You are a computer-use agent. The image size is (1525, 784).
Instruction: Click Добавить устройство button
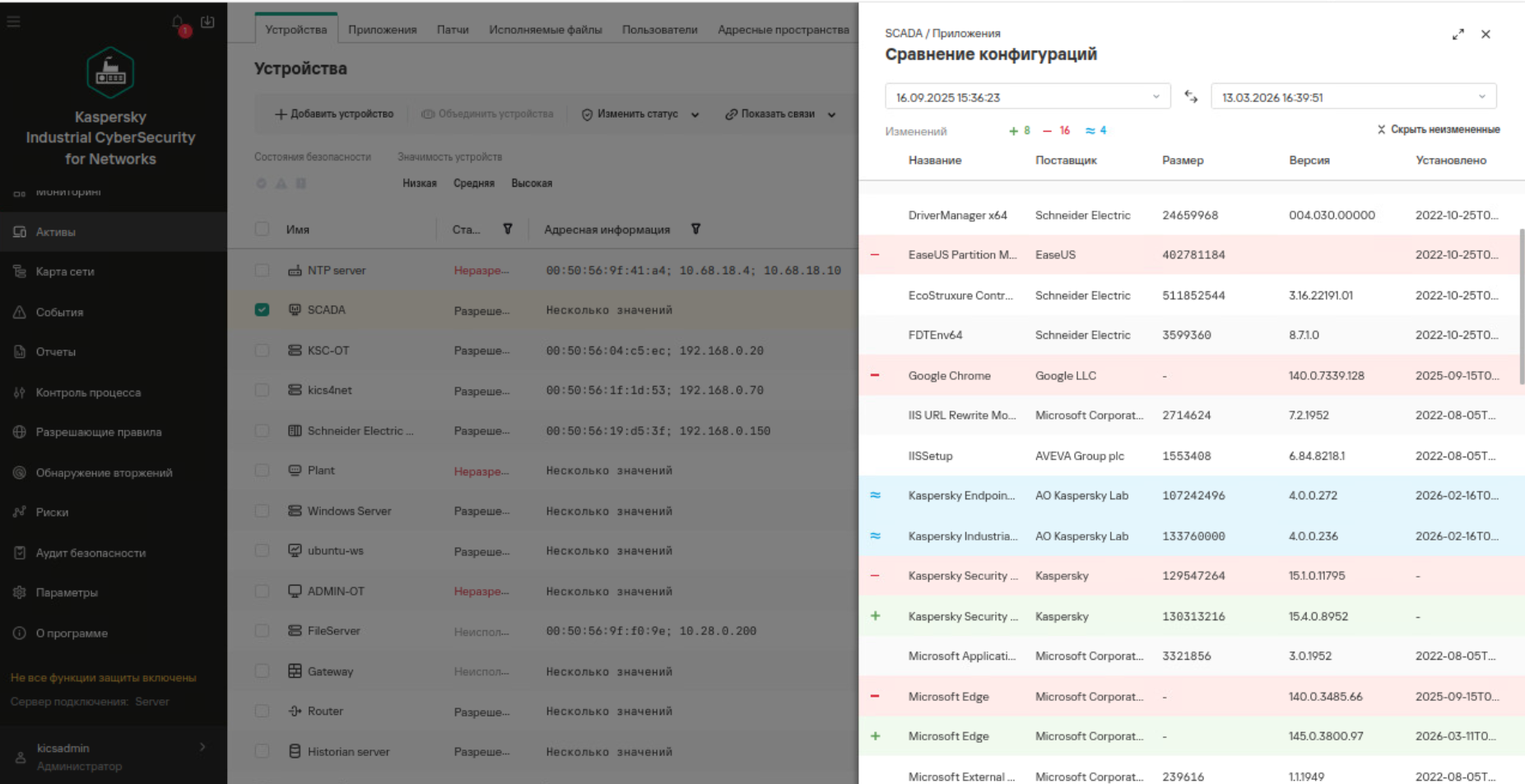pyautogui.click(x=334, y=114)
